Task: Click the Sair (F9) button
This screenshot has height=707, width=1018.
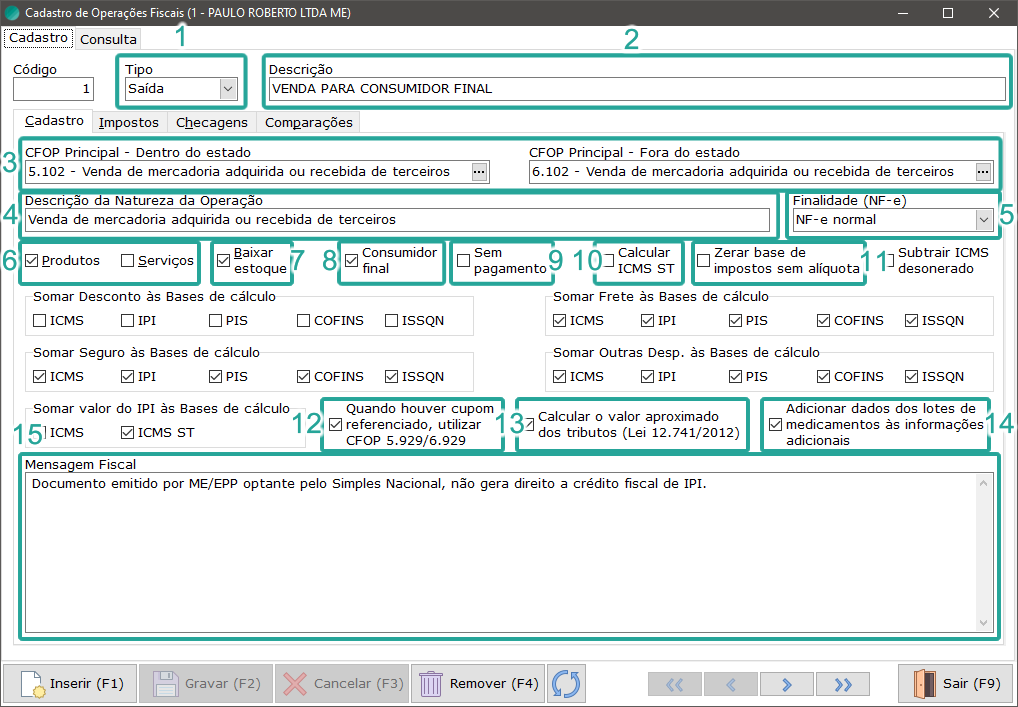Action: (955, 684)
